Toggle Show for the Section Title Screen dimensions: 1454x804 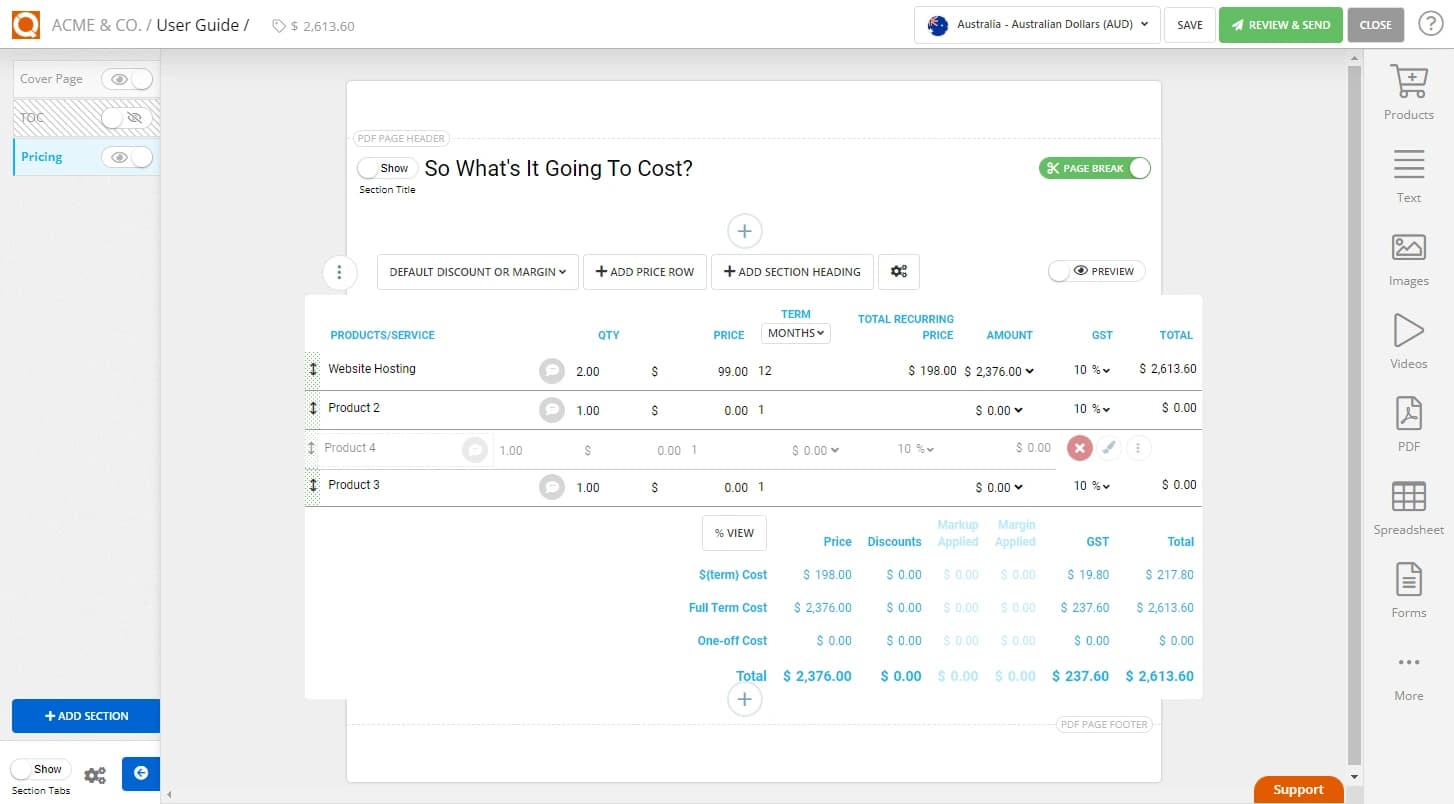[386, 168]
